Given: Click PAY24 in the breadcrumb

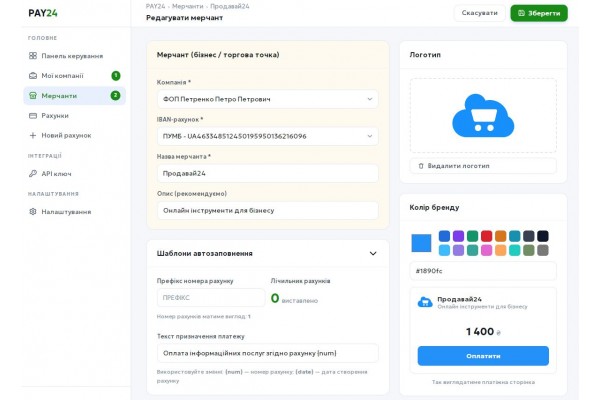Looking at the screenshot, I should [155, 6].
